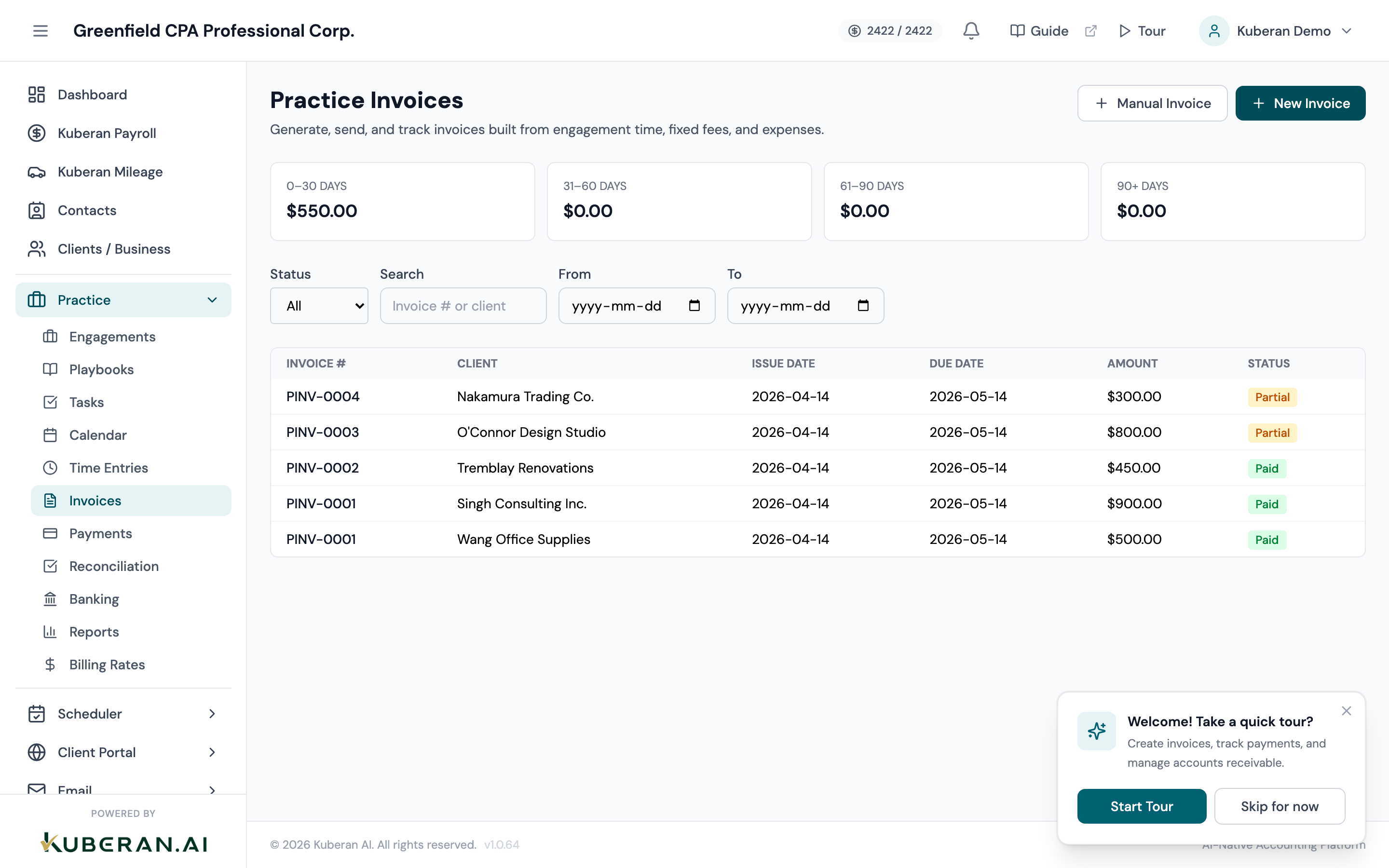
Task: Navigate to Reconciliation
Action: point(131,566)
